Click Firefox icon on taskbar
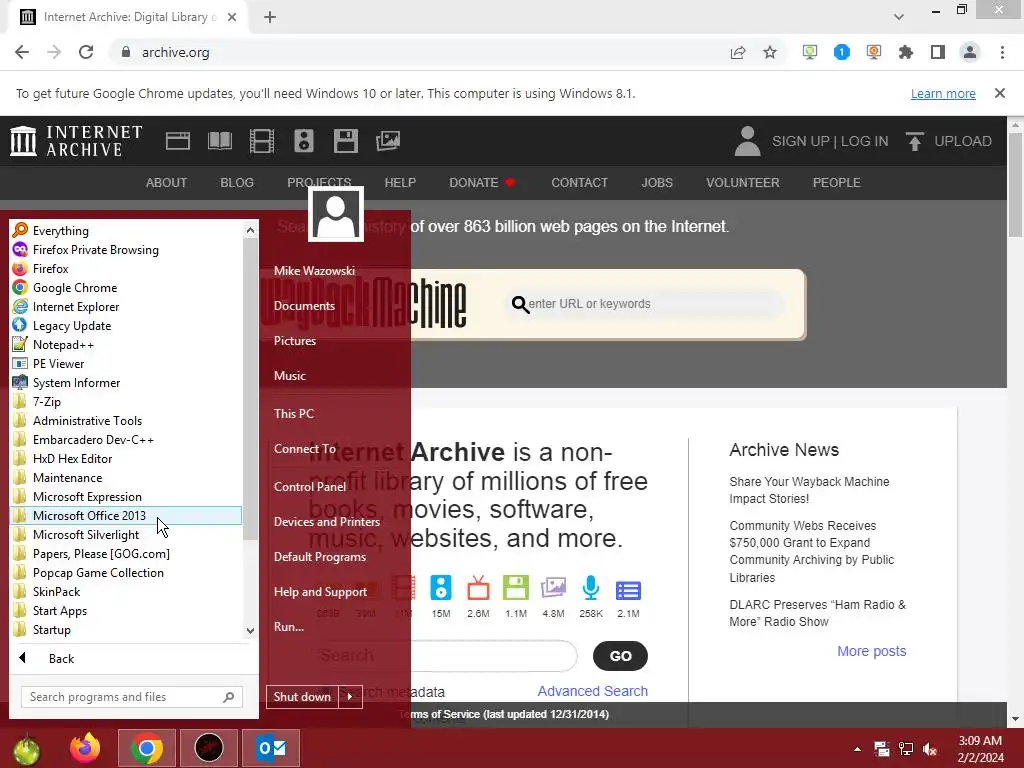Screen dimensions: 1024x768 (85, 748)
